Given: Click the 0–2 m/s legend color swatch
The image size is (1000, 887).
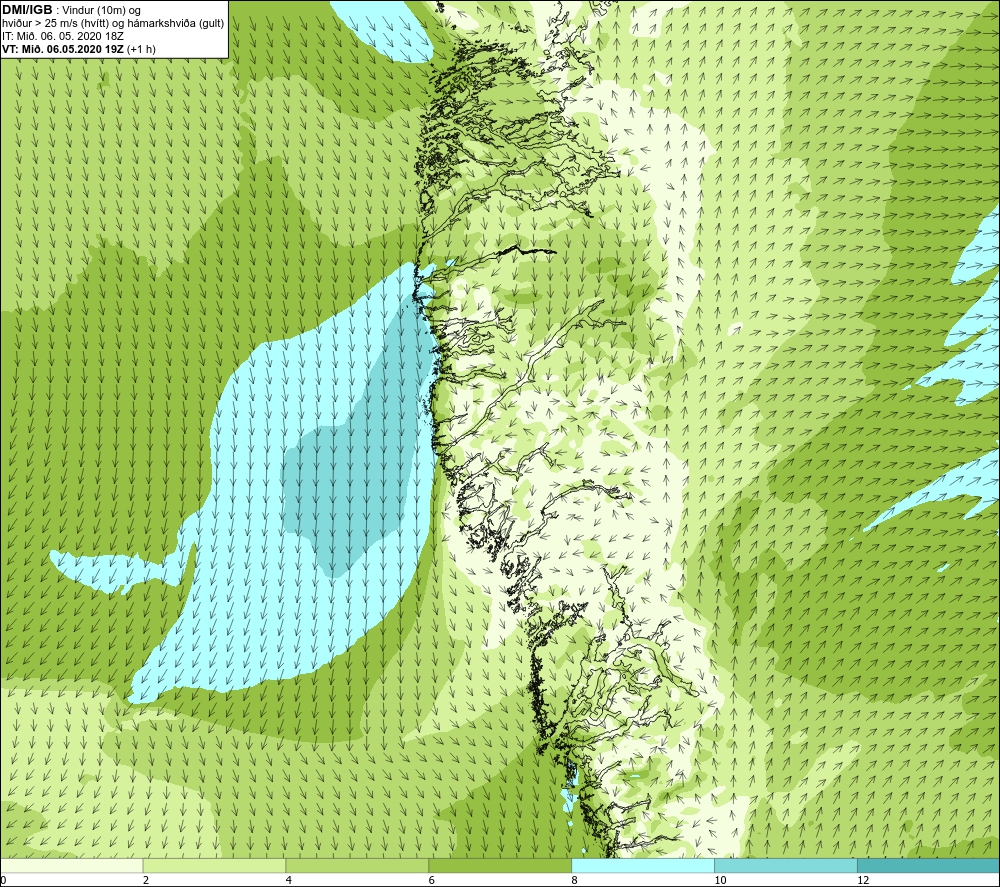Looking at the screenshot, I should point(71,866).
